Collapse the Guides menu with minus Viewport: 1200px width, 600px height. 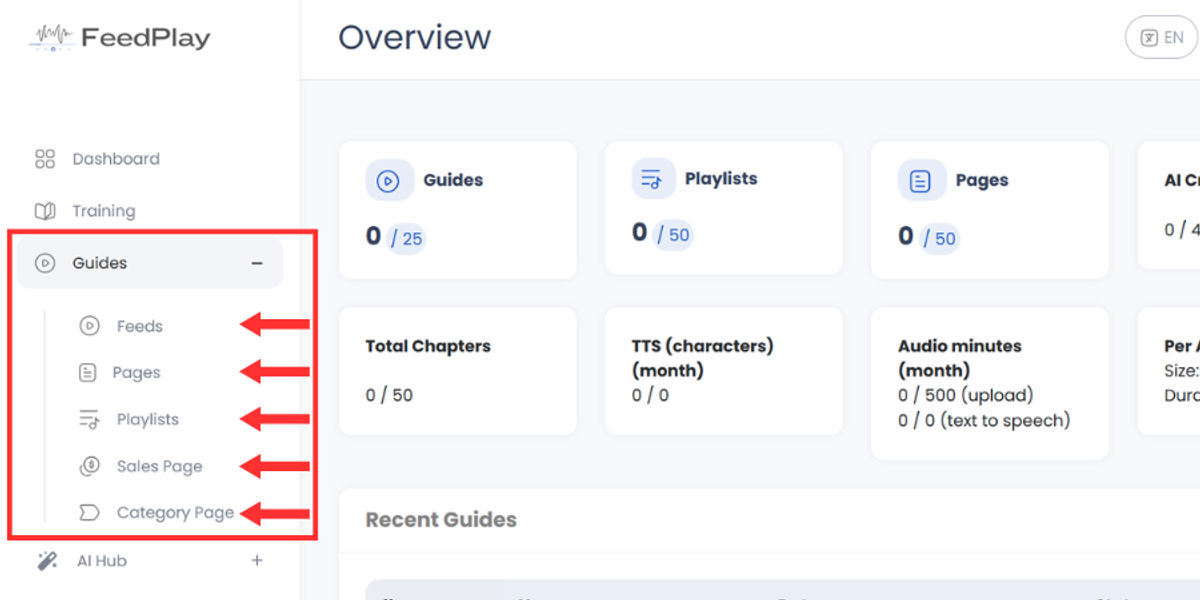pyautogui.click(x=257, y=263)
